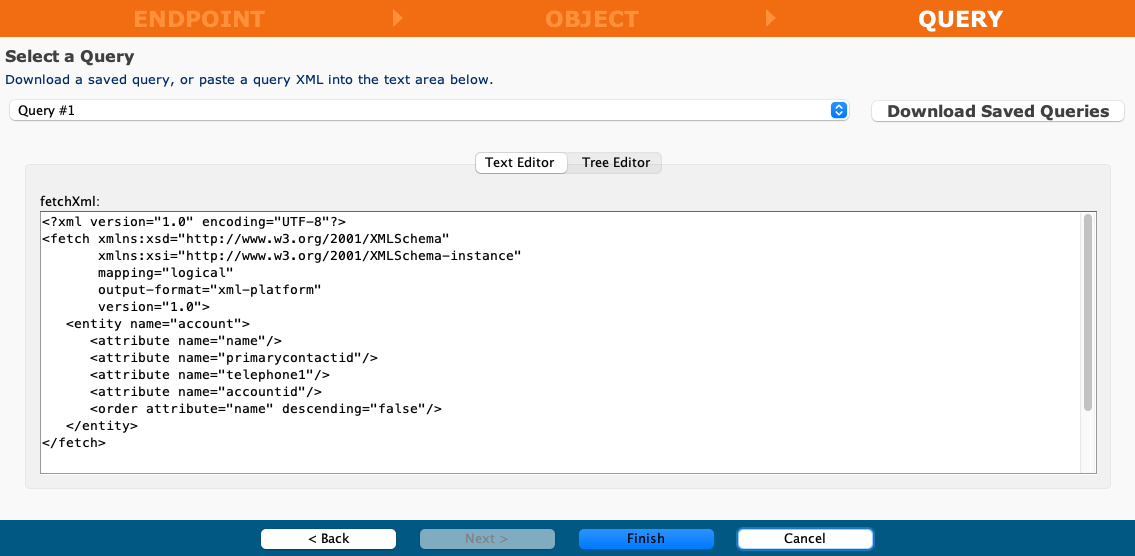Click the OBJECT step in wizard header
The width and height of the screenshot is (1135, 556).
click(x=591, y=19)
